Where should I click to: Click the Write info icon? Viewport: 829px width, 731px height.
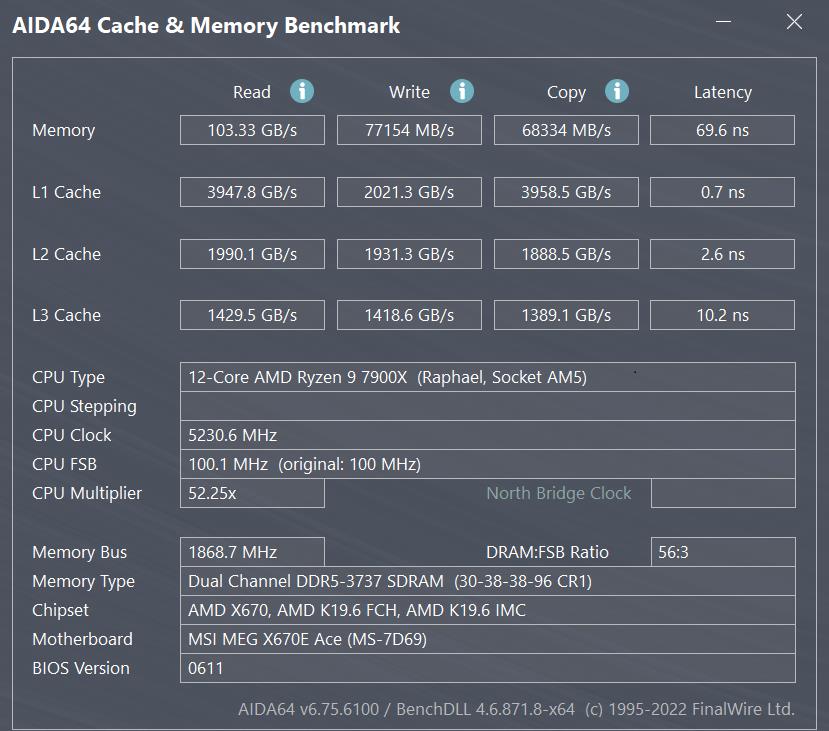461,91
